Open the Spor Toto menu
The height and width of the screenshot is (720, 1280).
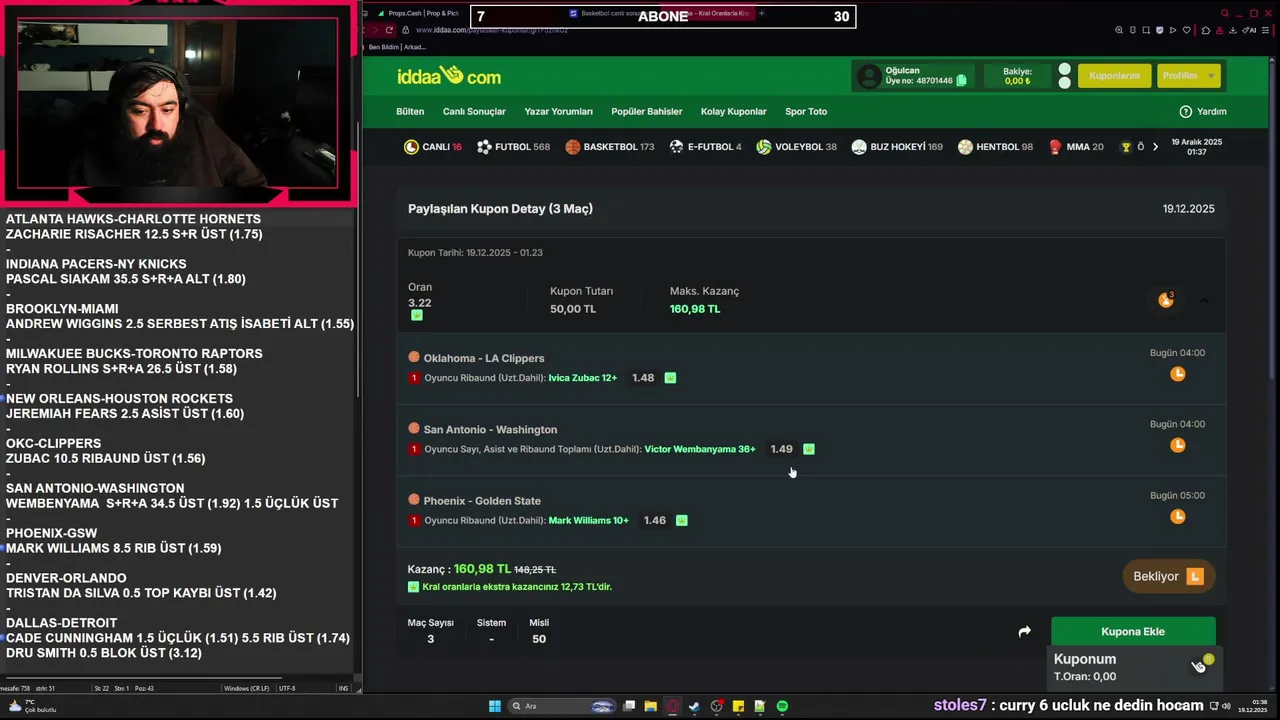[806, 111]
